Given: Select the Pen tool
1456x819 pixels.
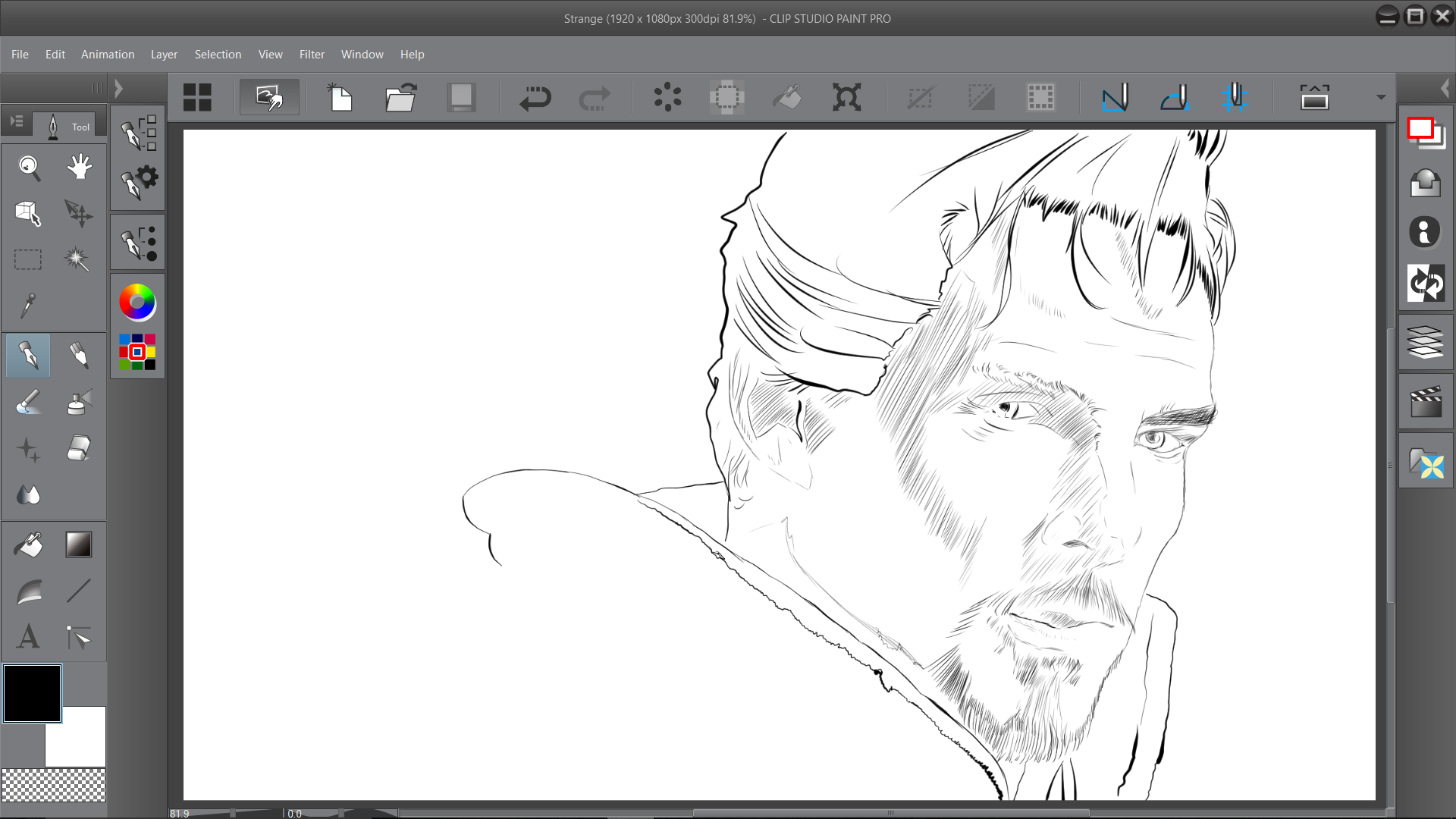Looking at the screenshot, I should coord(29,355).
